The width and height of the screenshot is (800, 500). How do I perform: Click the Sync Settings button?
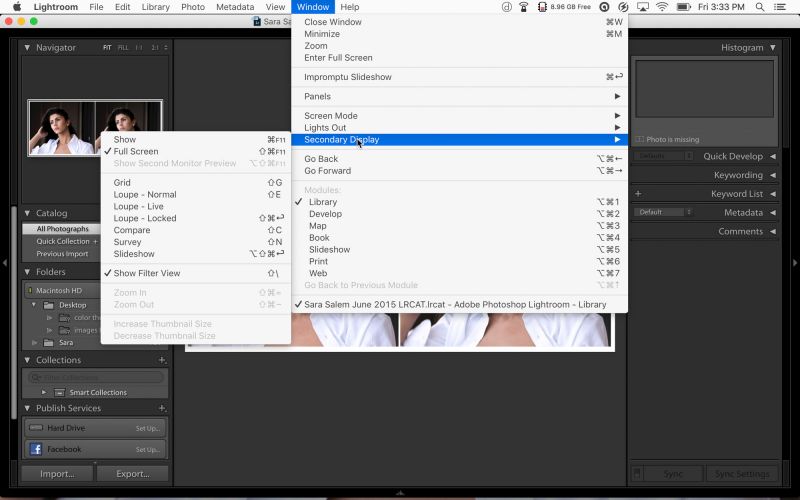(742, 473)
